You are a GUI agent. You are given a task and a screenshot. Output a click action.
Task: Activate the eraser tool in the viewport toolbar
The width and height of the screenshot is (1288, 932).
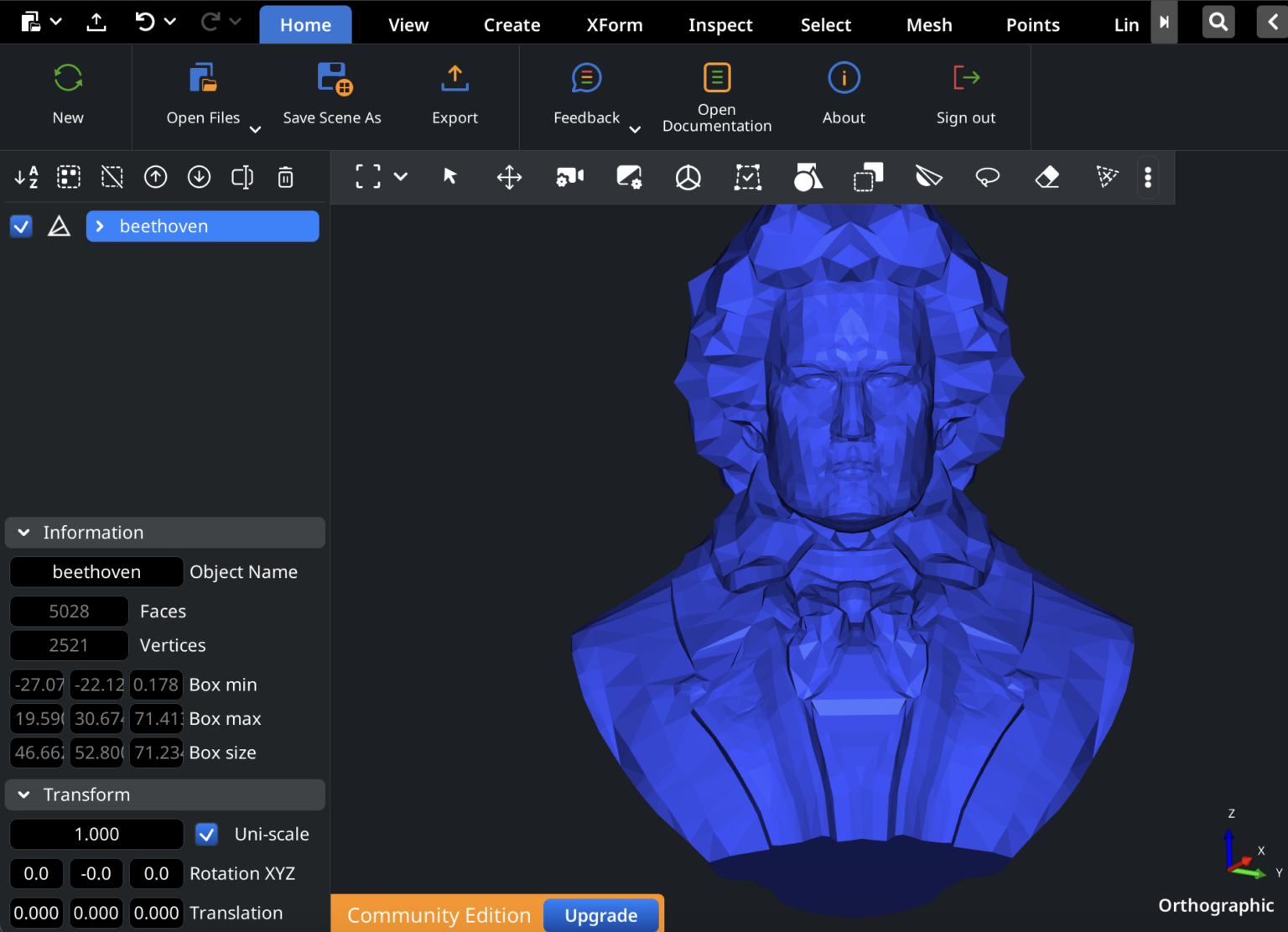coord(1047,177)
